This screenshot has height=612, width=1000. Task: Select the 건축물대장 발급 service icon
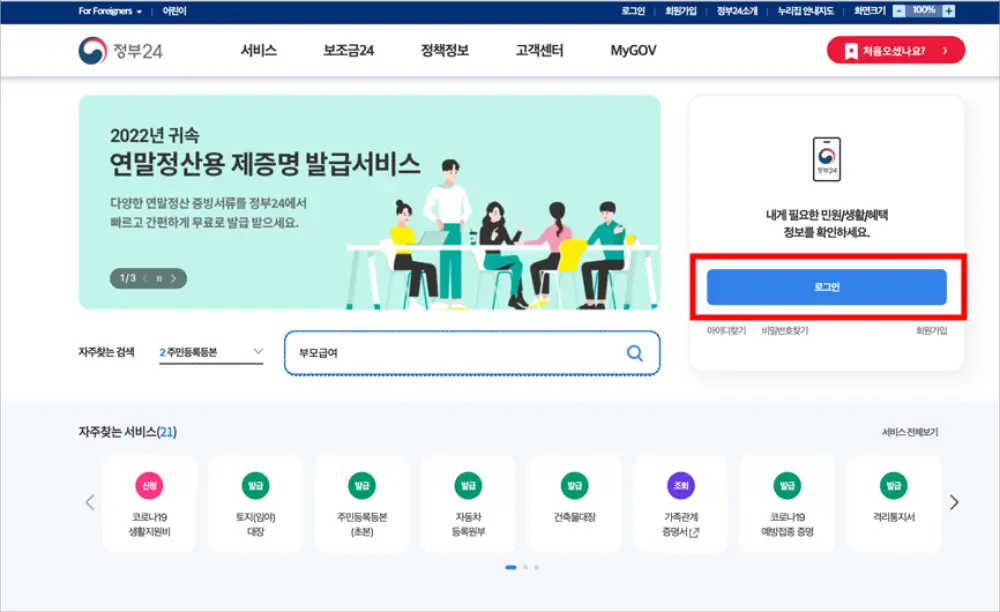[x=574, y=503]
